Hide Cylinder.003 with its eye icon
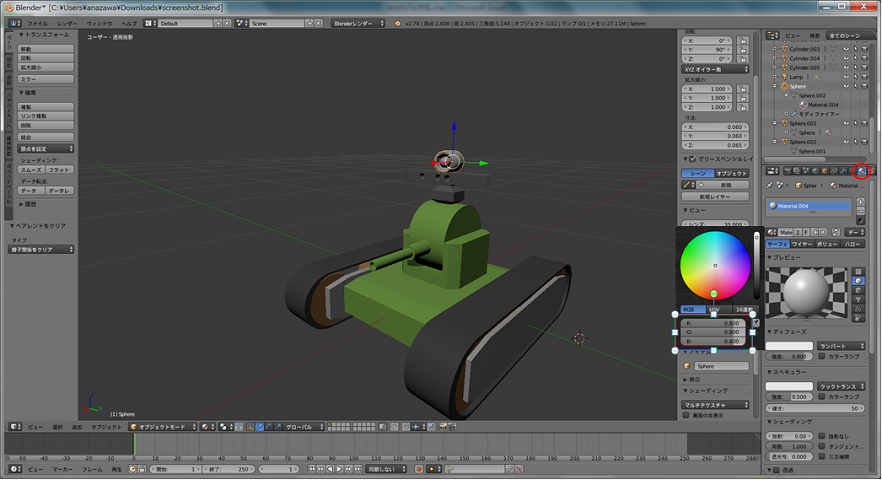 point(846,49)
